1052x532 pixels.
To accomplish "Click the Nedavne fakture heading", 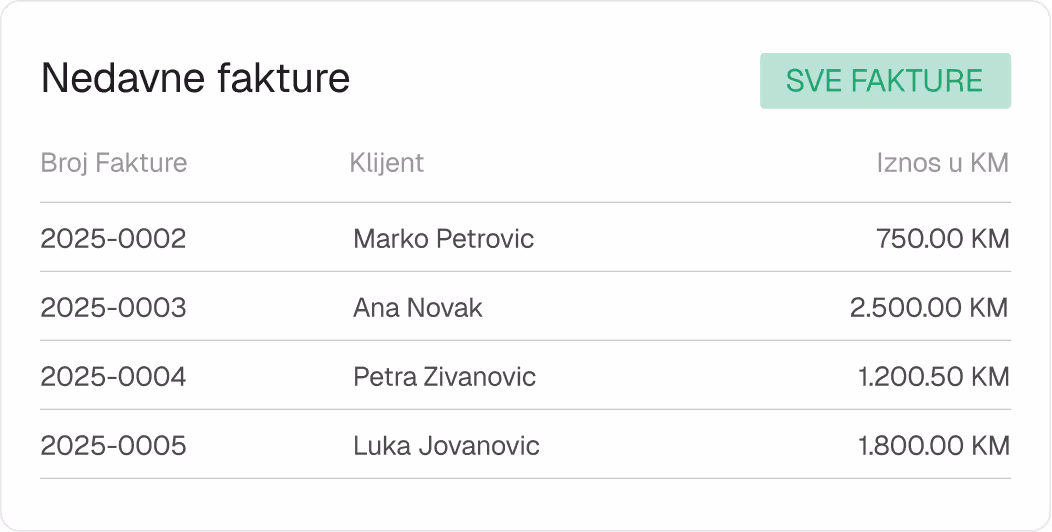I will (195, 79).
